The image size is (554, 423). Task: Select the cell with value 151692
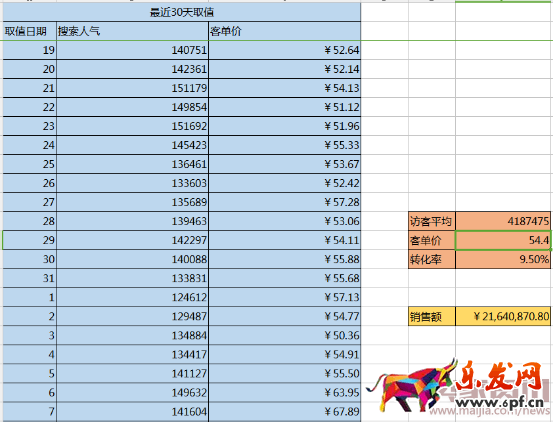click(132, 127)
